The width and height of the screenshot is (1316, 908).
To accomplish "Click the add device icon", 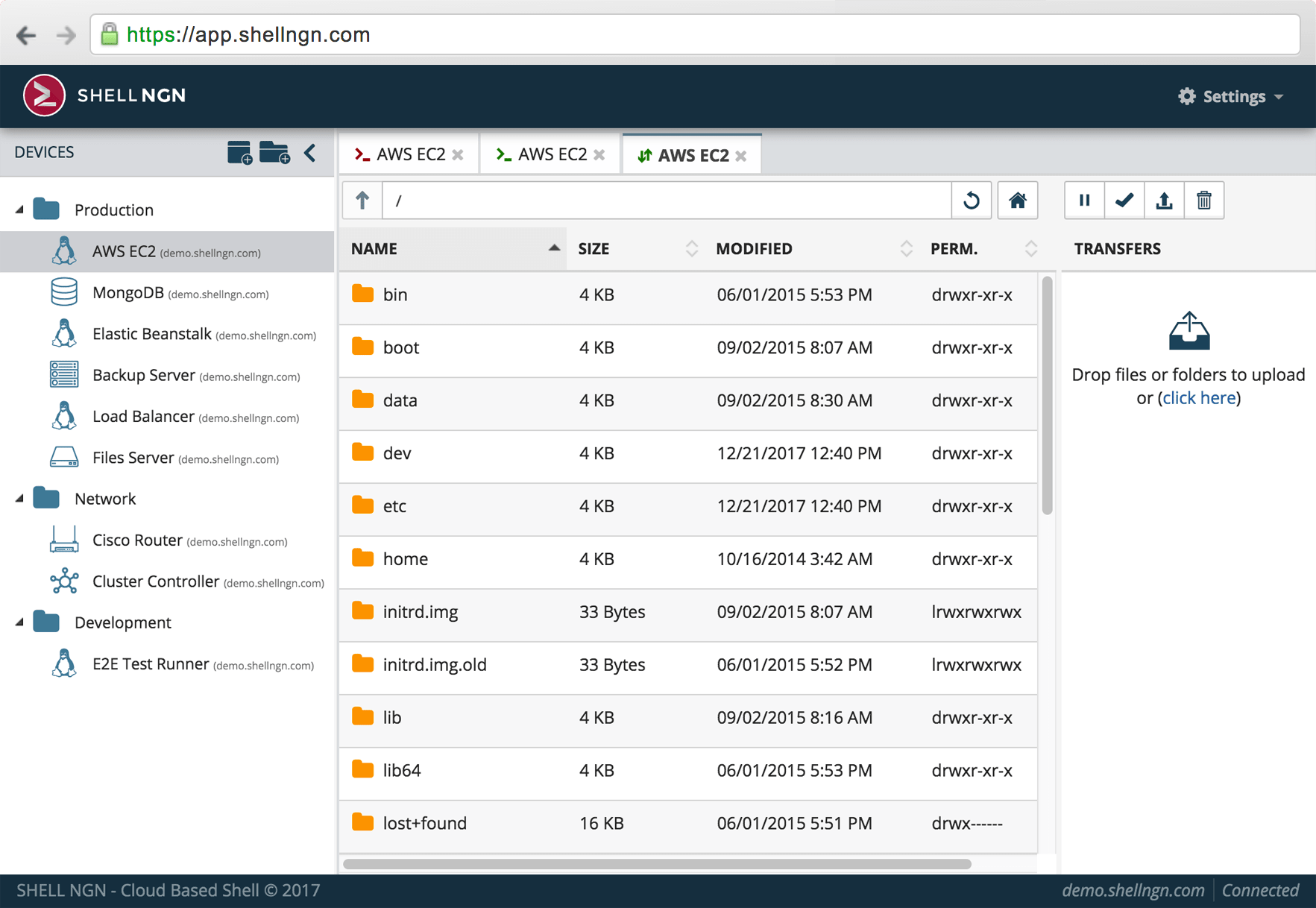I will click(x=239, y=152).
